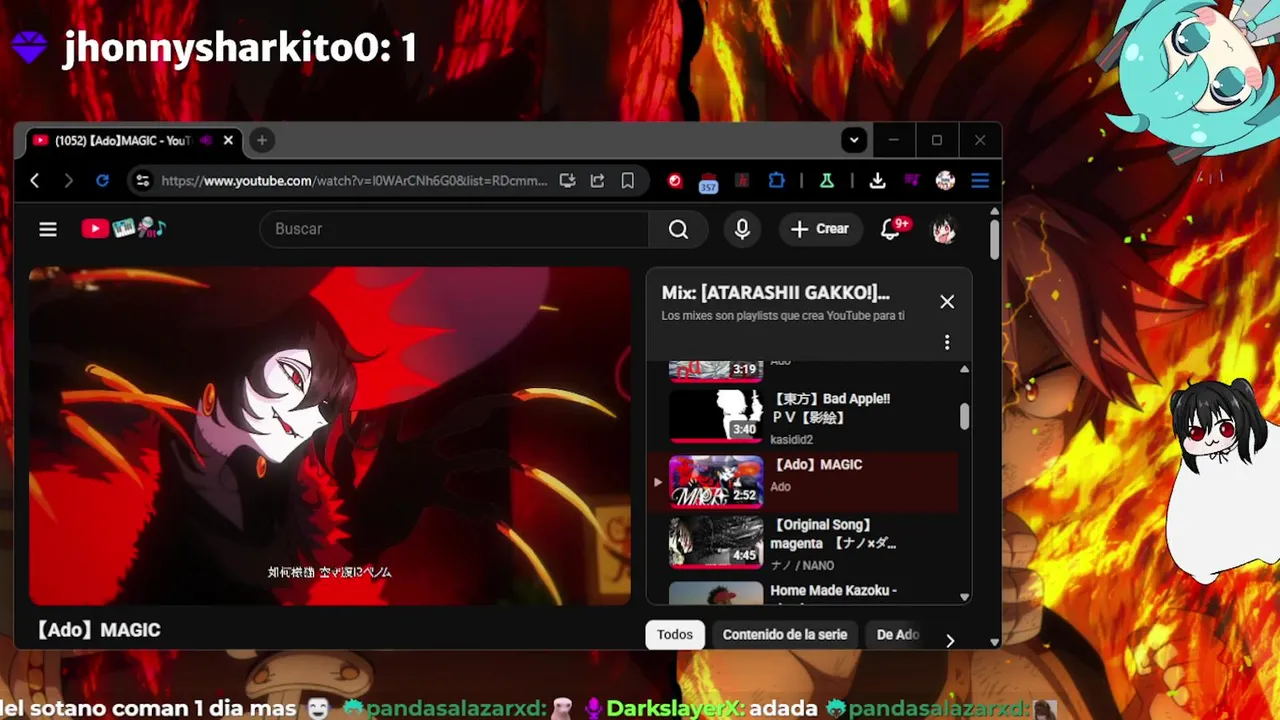Click Ado channel name in playlist

[x=781, y=487]
